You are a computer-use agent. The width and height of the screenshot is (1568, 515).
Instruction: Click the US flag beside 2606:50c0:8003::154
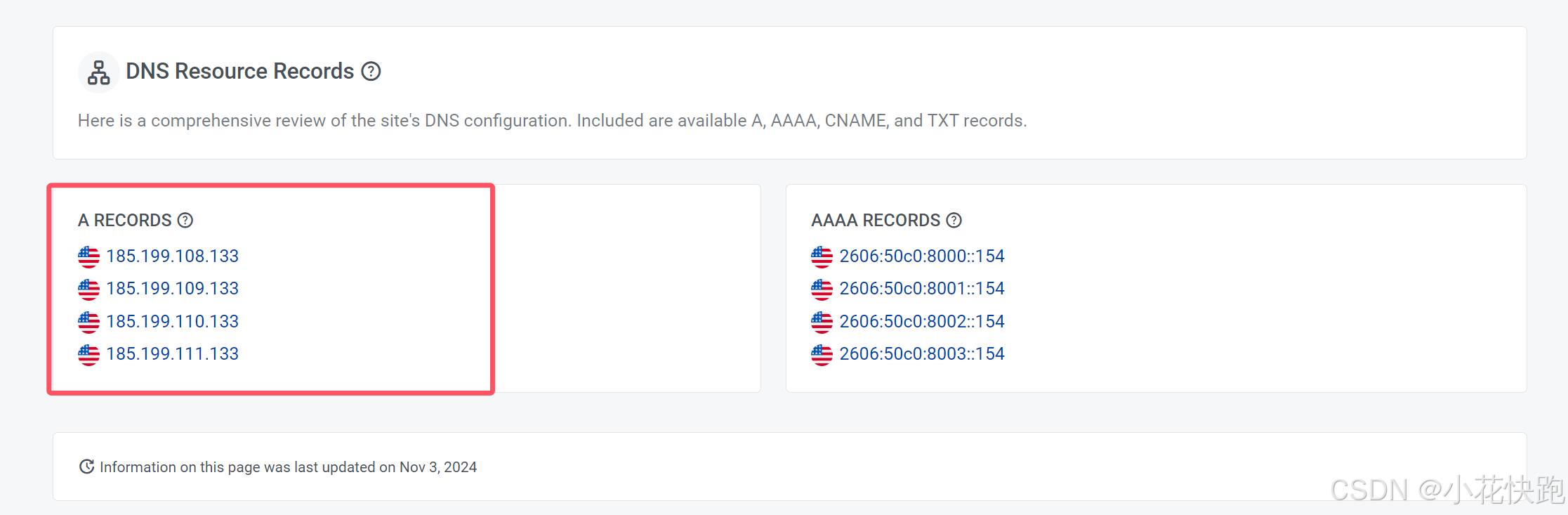[x=822, y=353]
